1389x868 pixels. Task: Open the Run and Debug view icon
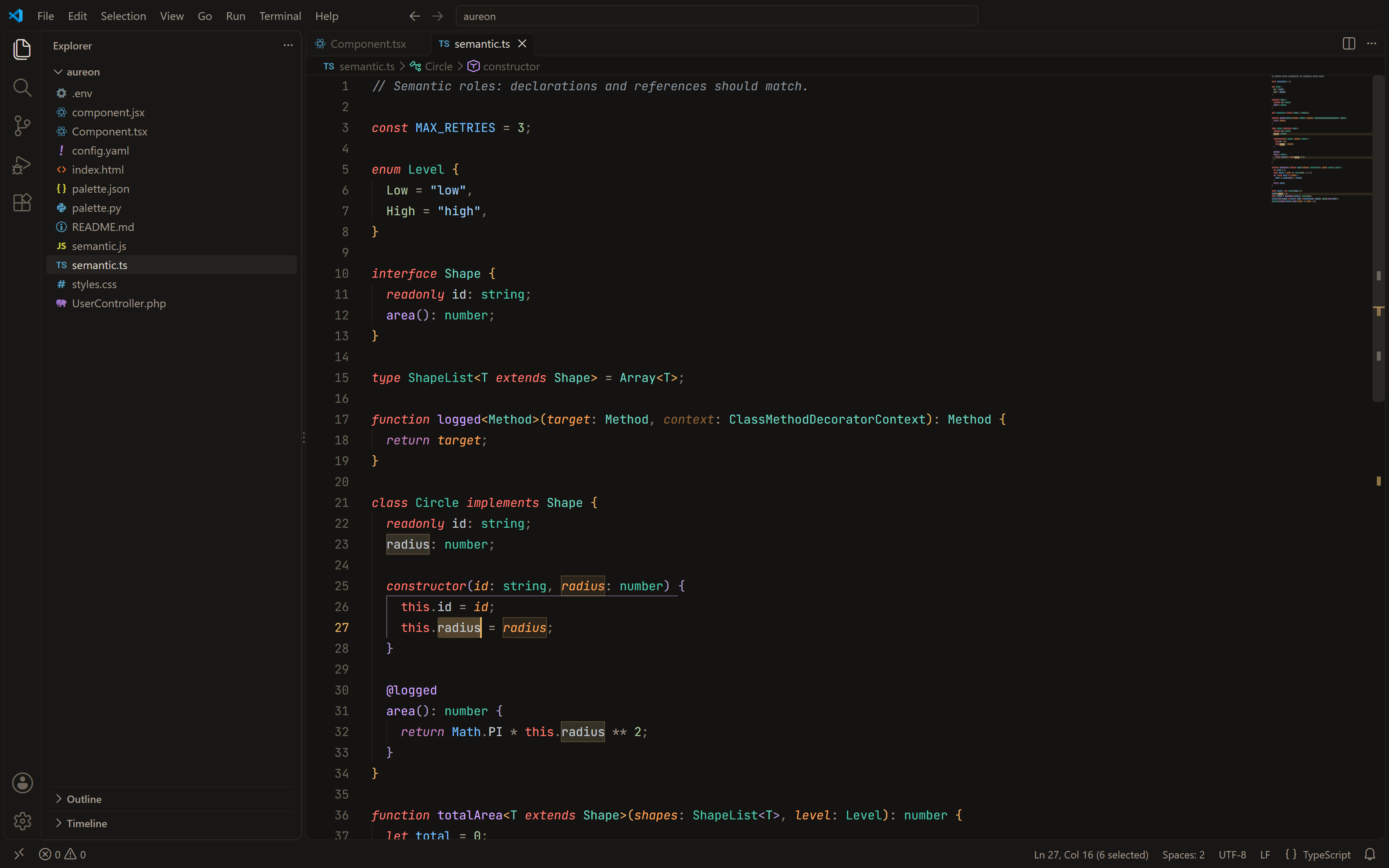[22, 165]
